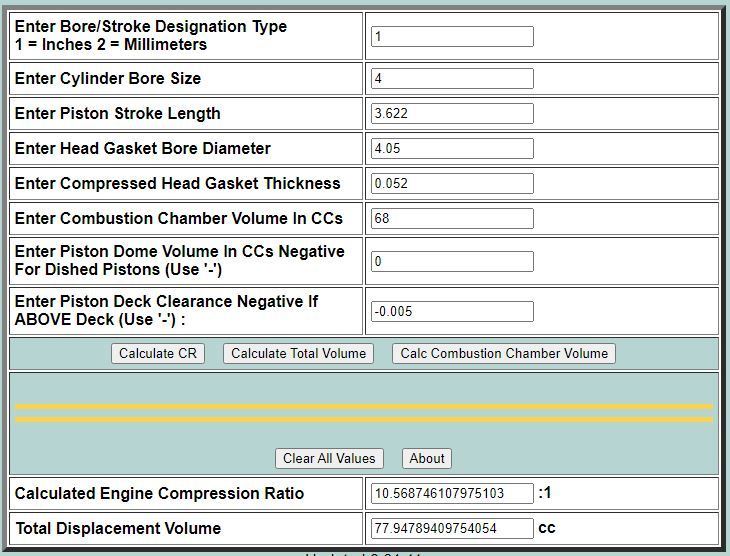Click the Calculated Engine Compression Ratio result field
Screen dimensions: 730x556
point(452,493)
